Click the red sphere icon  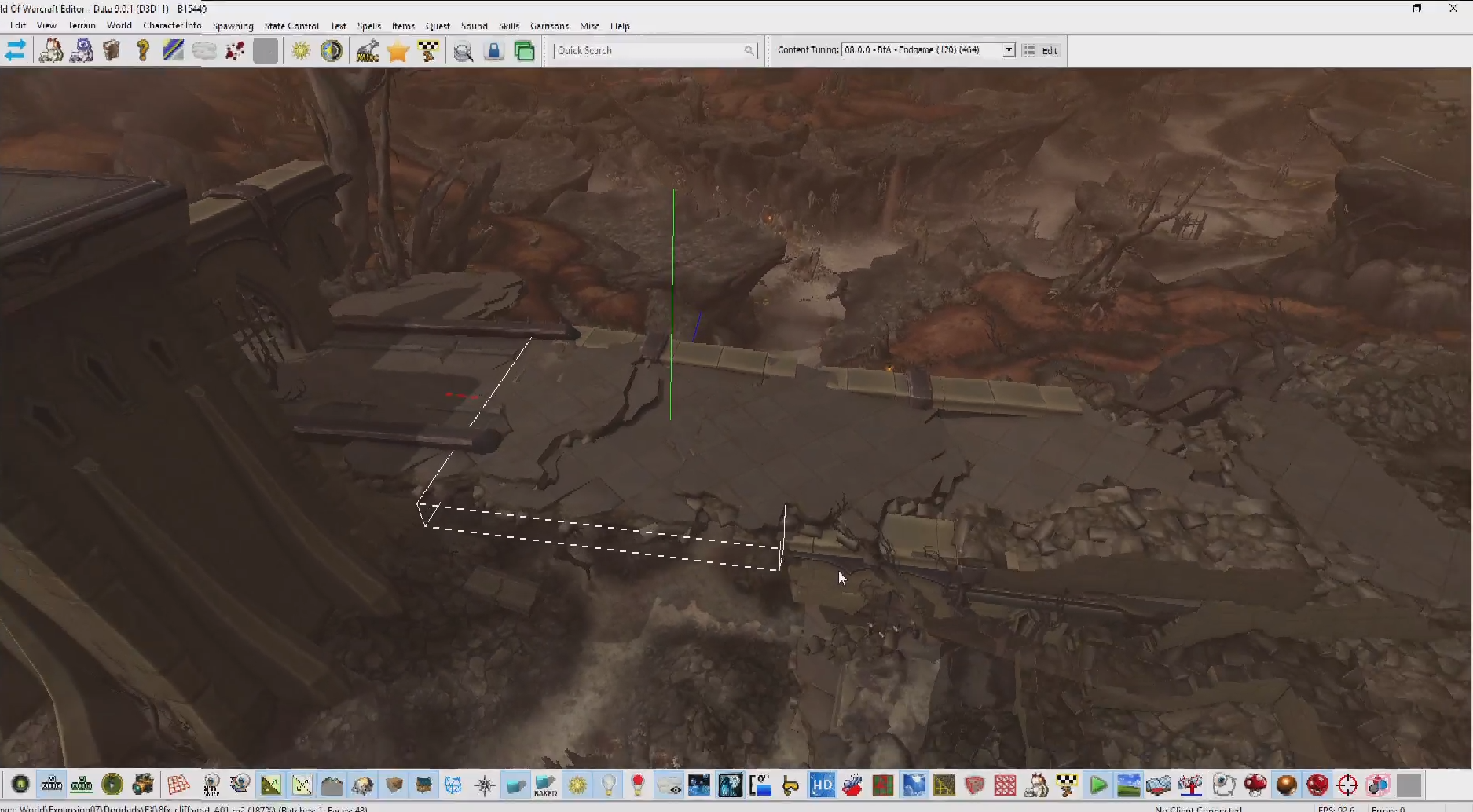(1317, 784)
